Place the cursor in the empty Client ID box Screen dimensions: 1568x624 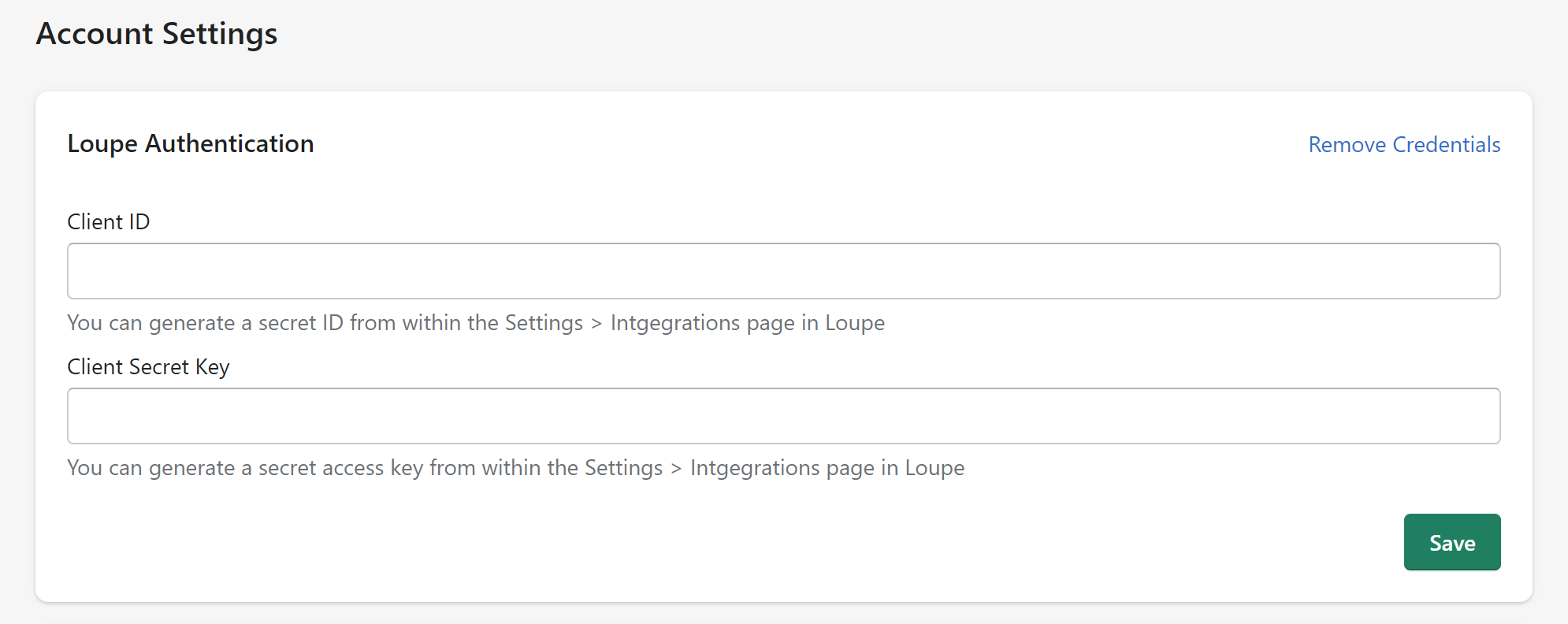(x=783, y=271)
